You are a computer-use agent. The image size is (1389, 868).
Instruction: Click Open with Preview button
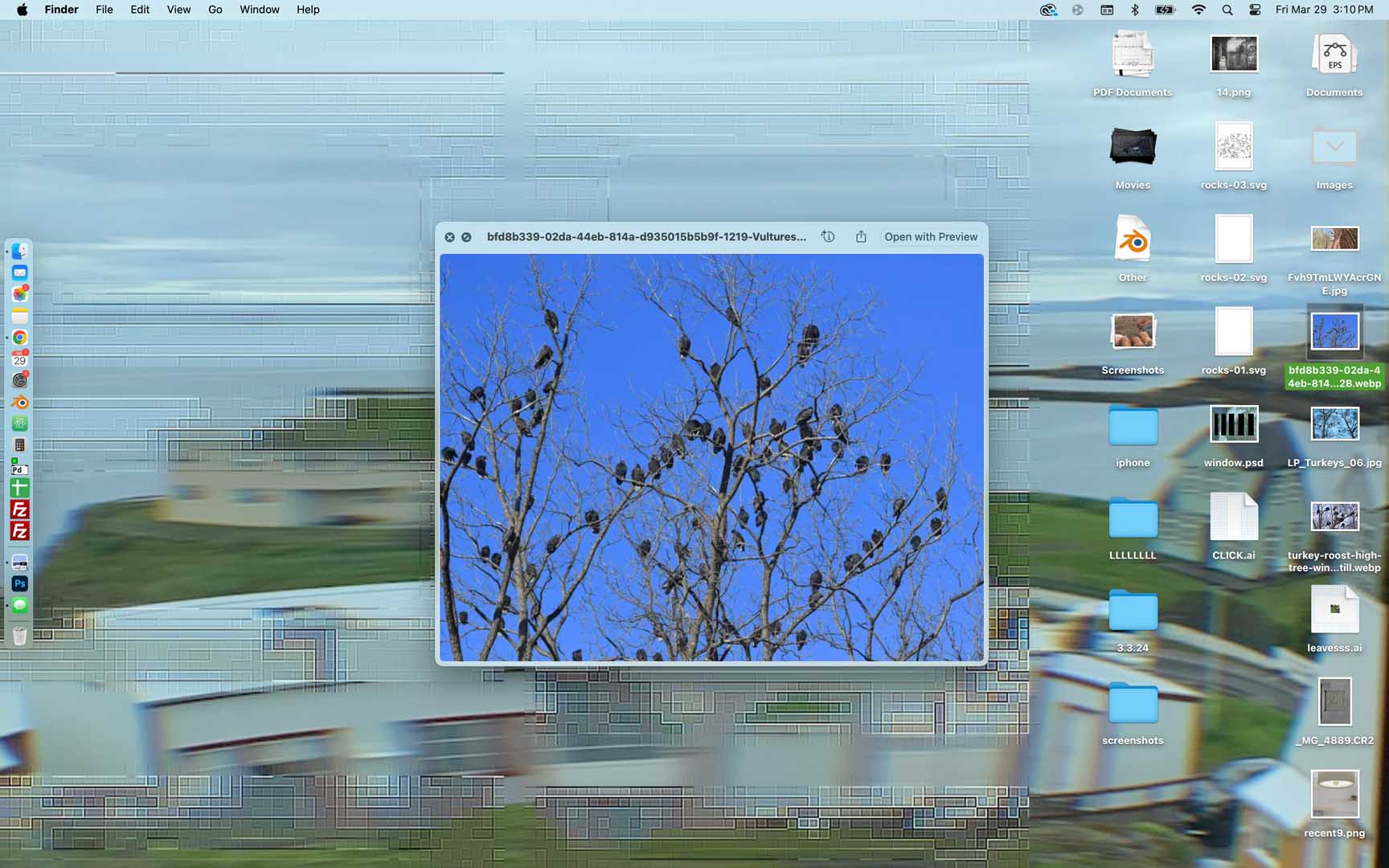[931, 236]
